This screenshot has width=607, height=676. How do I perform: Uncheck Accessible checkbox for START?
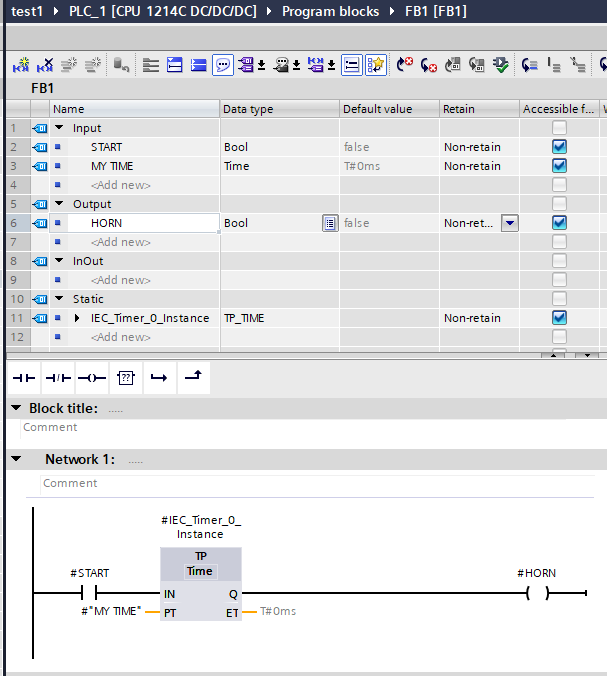pyautogui.click(x=559, y=147)
